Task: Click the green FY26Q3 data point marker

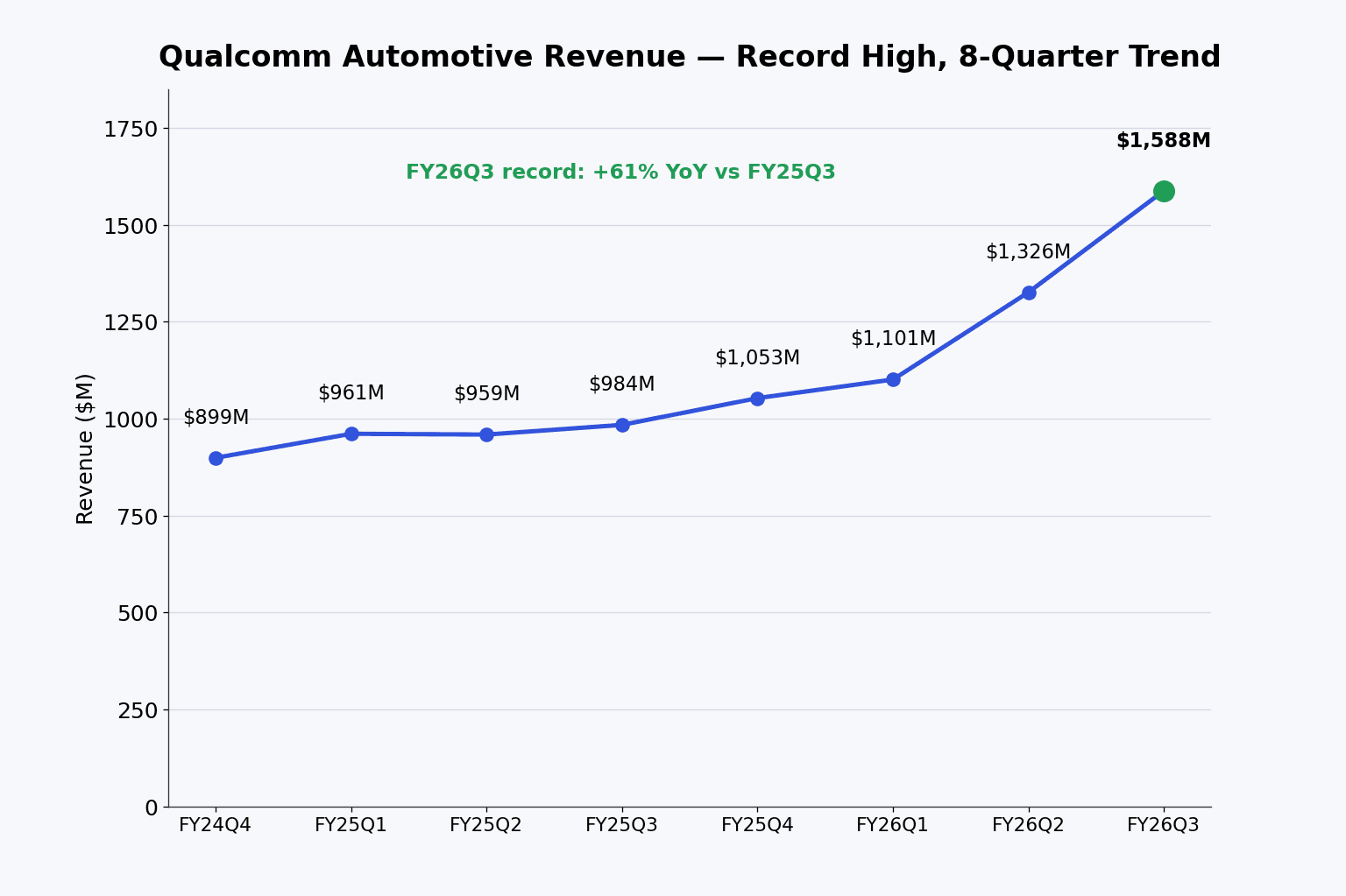Action: [x=1164, y=191]
